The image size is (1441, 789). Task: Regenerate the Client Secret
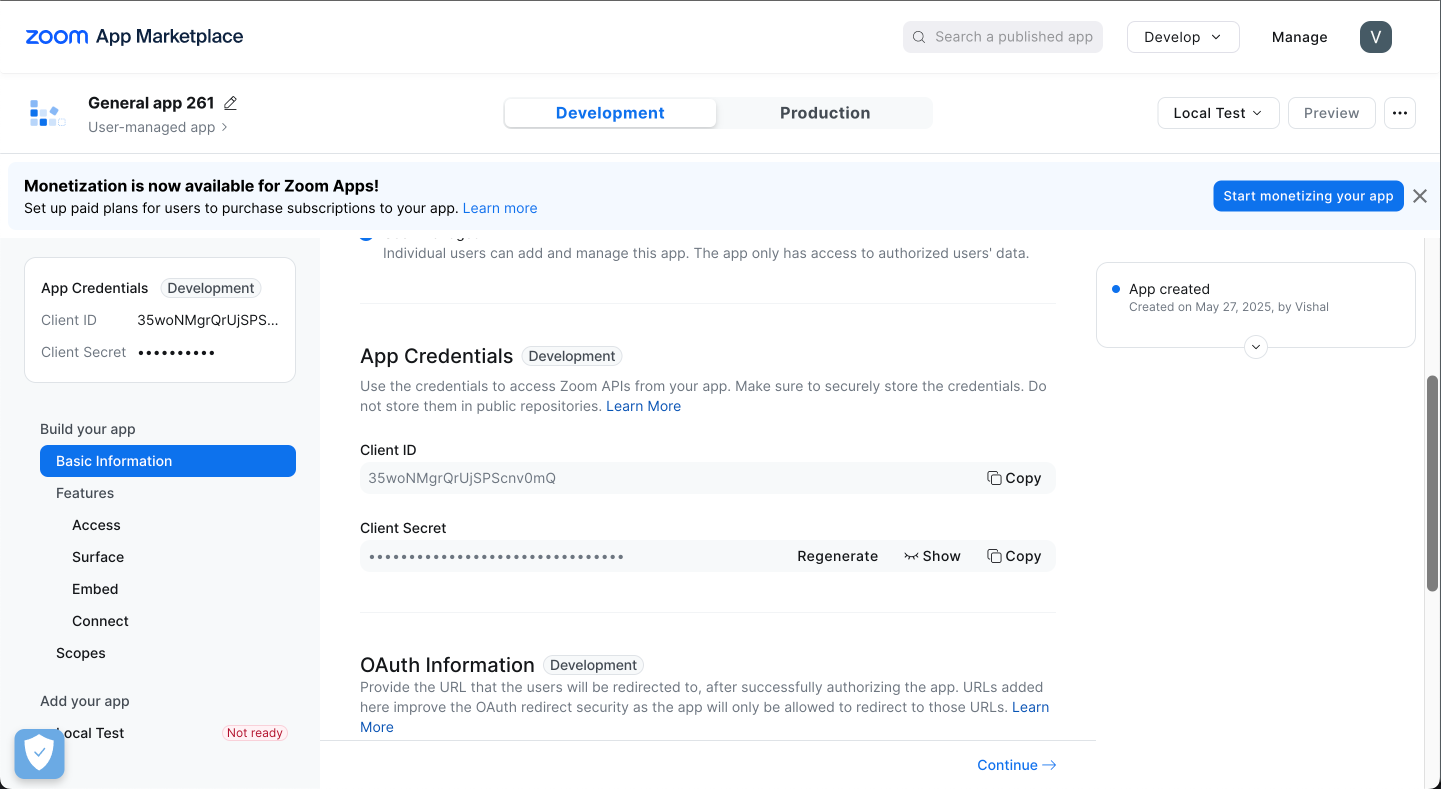pos(837,556)
